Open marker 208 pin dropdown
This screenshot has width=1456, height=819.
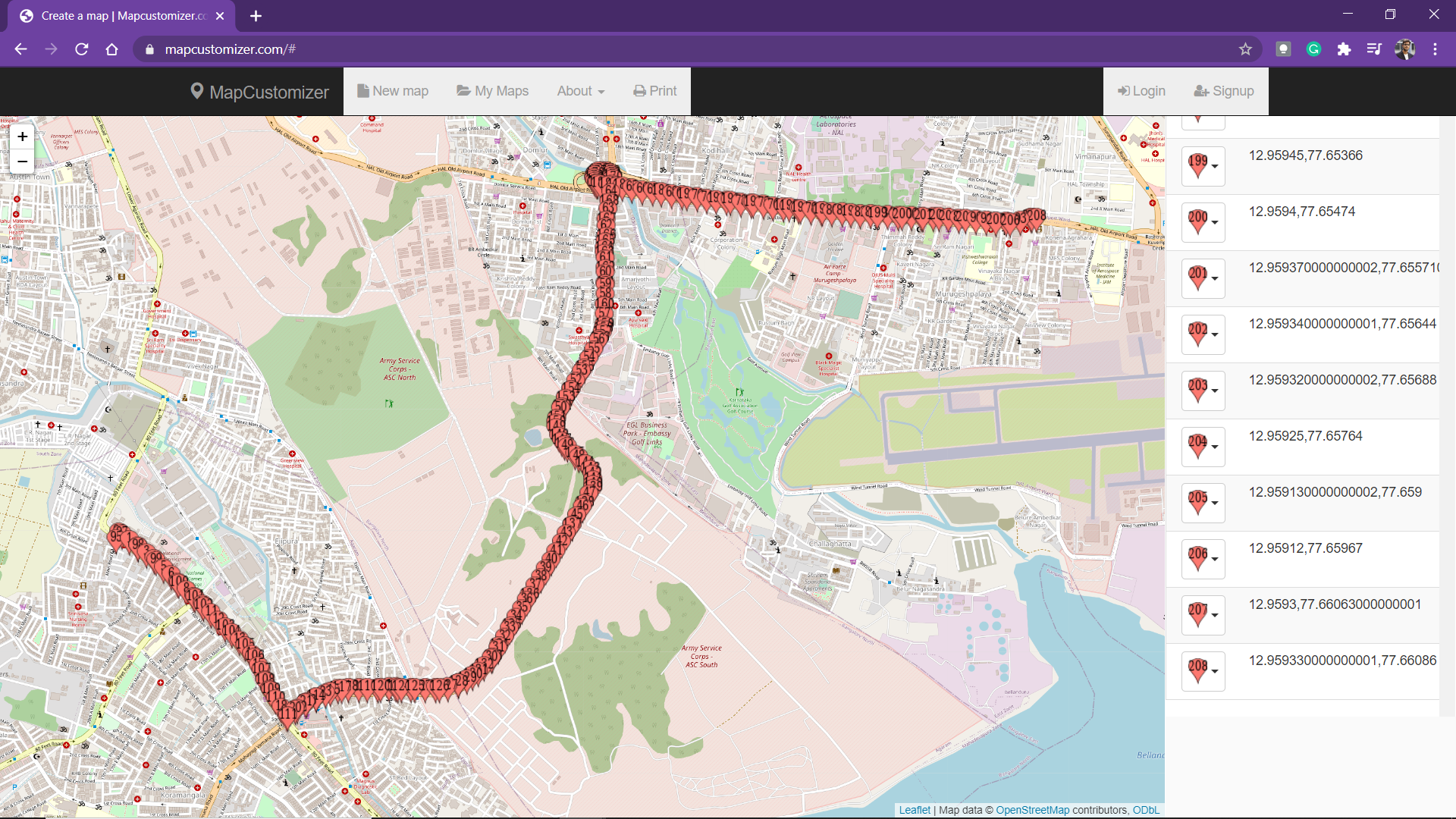[x=1203, y=671]
